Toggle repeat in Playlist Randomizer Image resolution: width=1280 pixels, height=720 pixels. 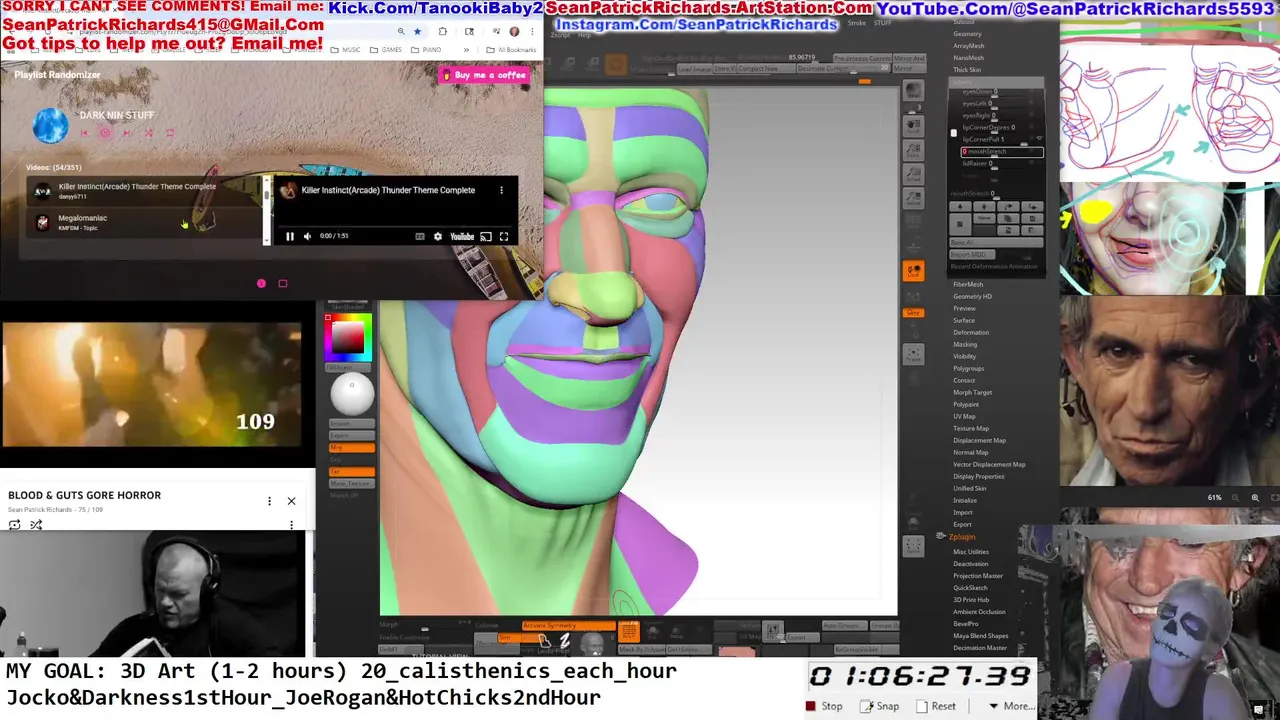[x=170, y=133]
